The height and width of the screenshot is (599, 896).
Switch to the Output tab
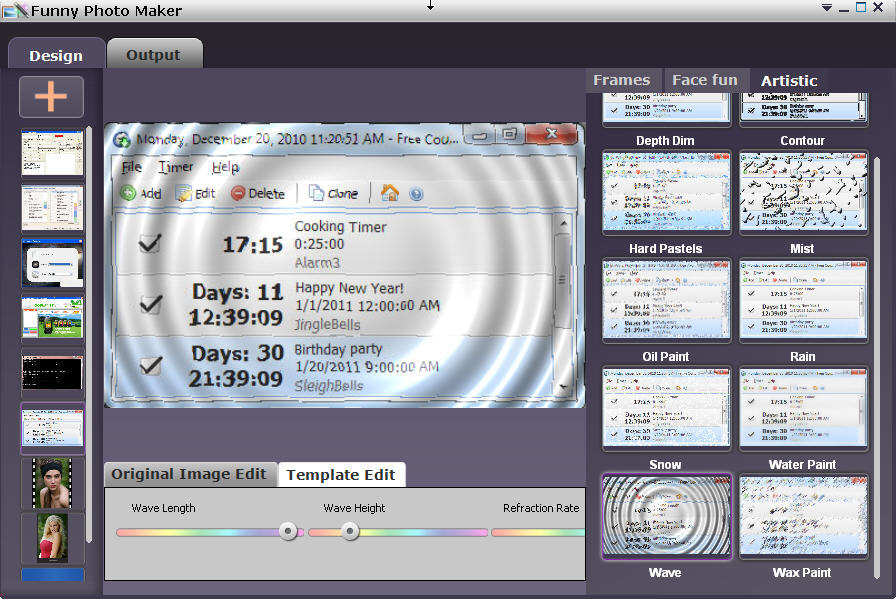point(154,55)
